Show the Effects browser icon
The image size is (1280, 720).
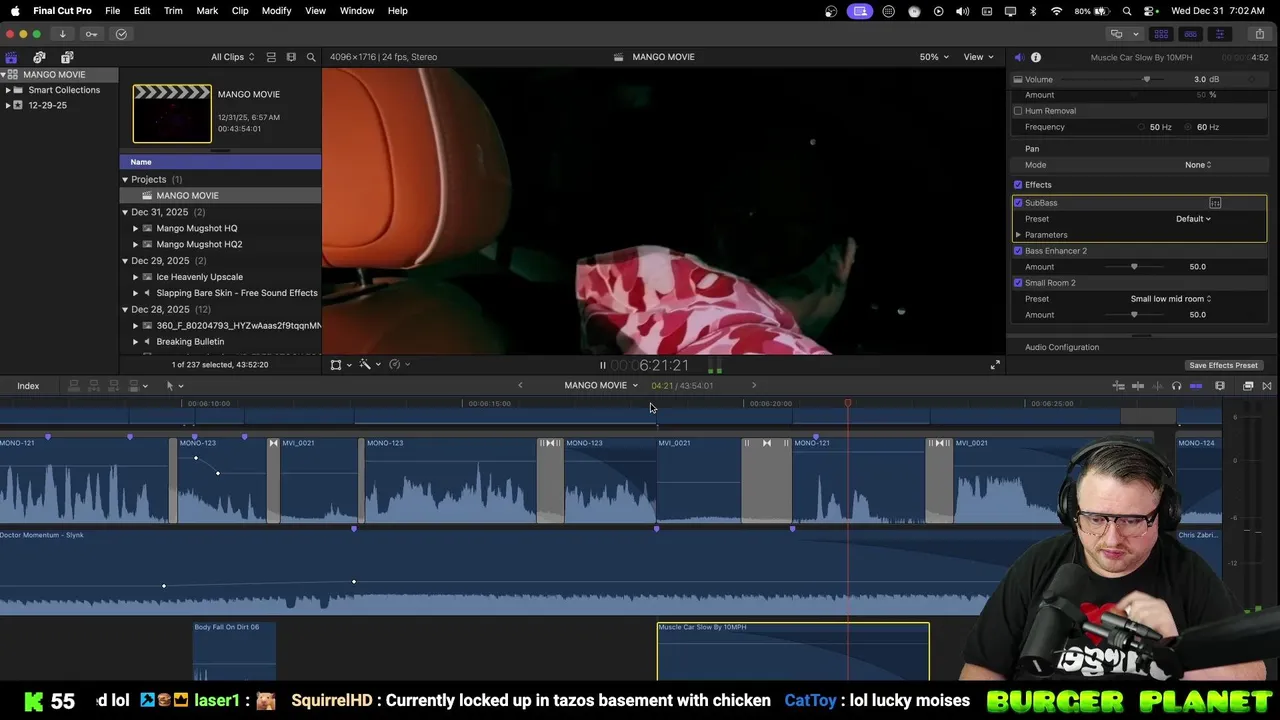[x=1248, y=385]
